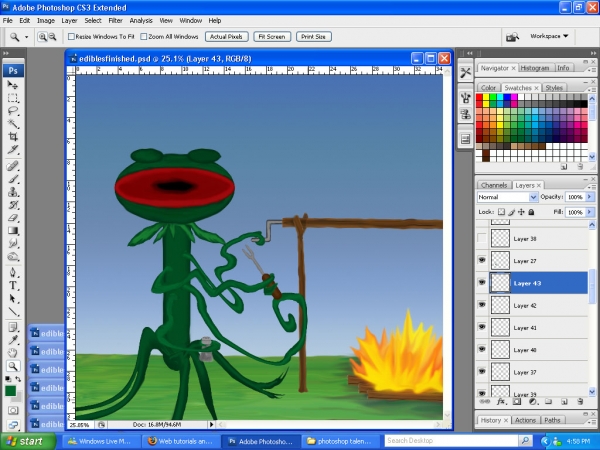
Task: Select the Pen tool
Action: [x=13, y=272]
